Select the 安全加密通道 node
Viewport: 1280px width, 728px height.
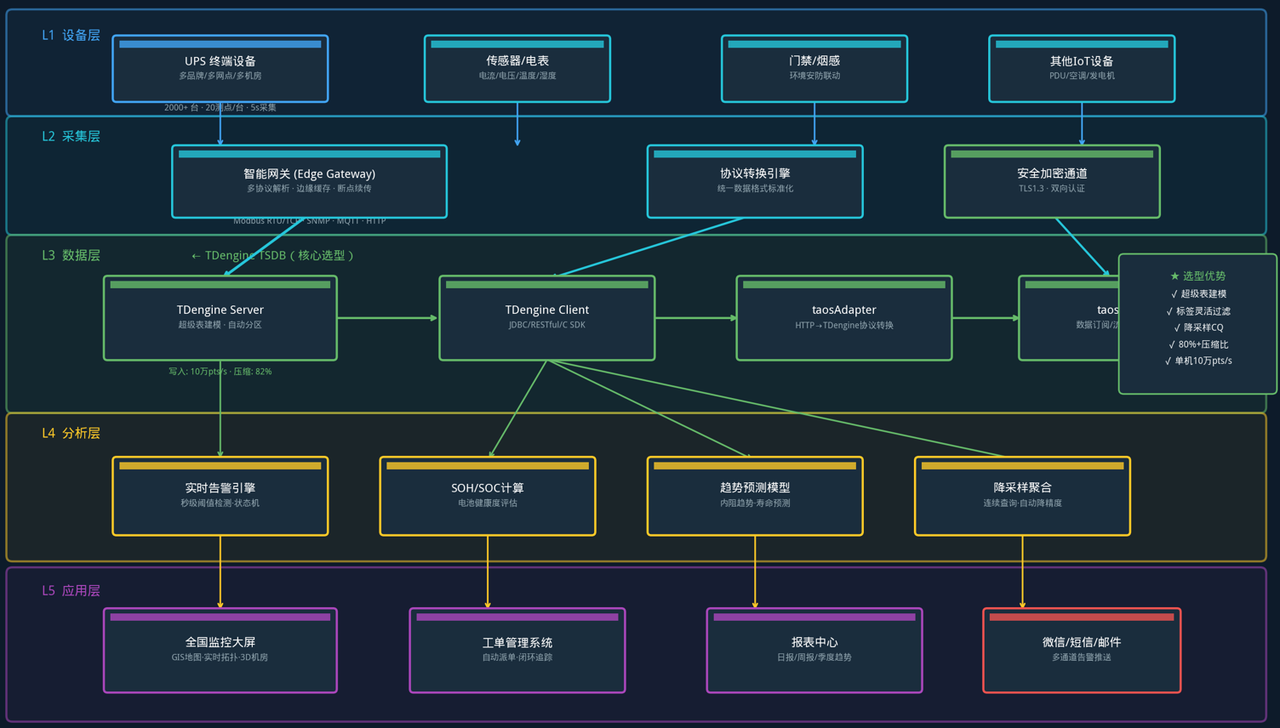pos(1052,181)
